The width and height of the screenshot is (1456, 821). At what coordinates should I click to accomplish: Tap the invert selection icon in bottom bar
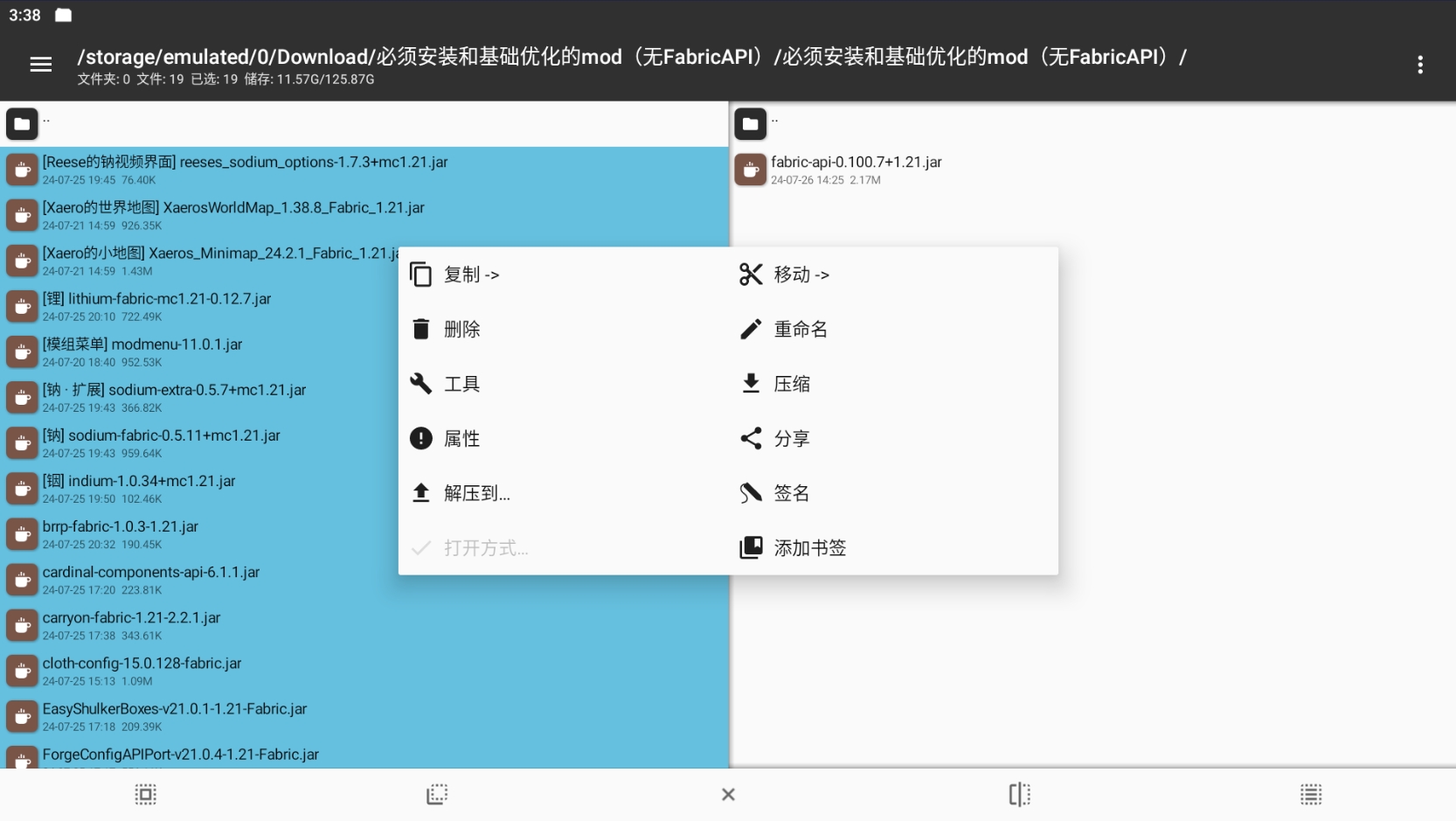pos(437,795)
